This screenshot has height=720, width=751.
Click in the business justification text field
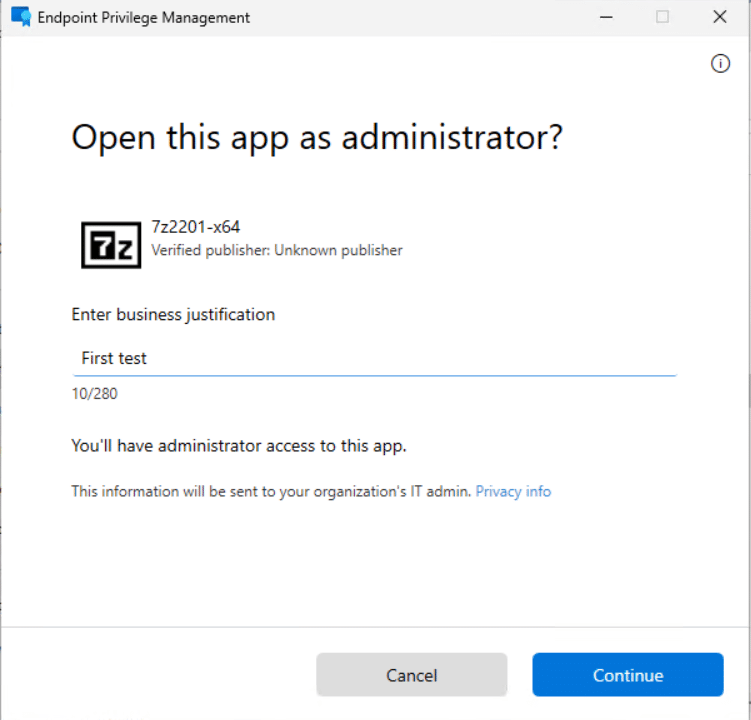pos(374,358)
